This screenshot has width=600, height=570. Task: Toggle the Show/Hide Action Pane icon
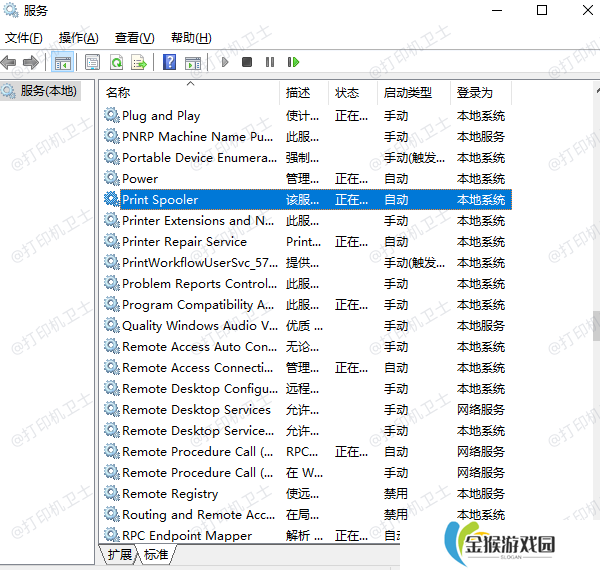click(x=192, y=62)
